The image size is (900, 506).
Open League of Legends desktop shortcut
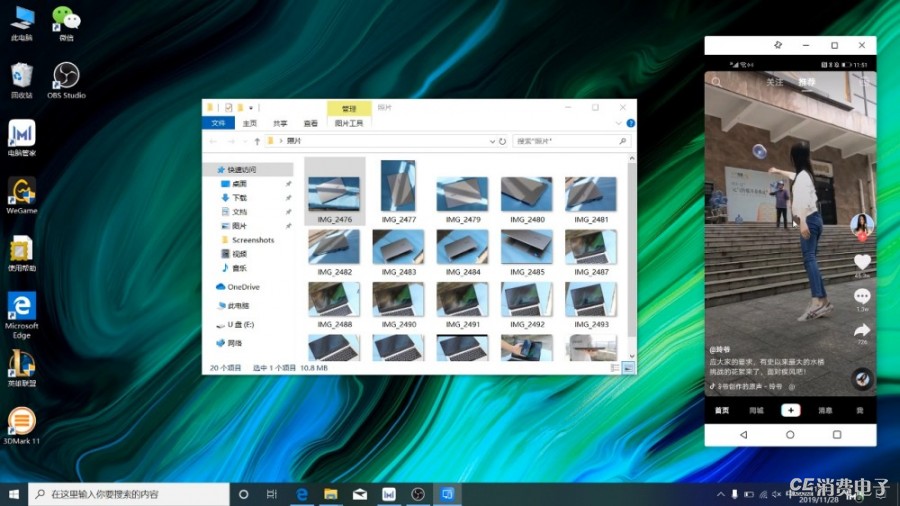click(x=22, y=368)
